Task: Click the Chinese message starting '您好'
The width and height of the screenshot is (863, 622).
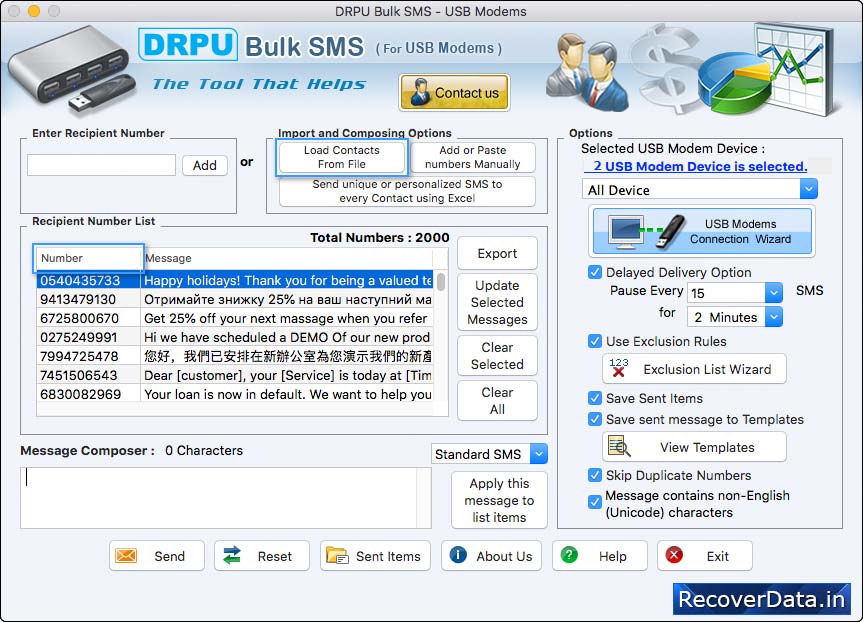Action: [288, 356]
